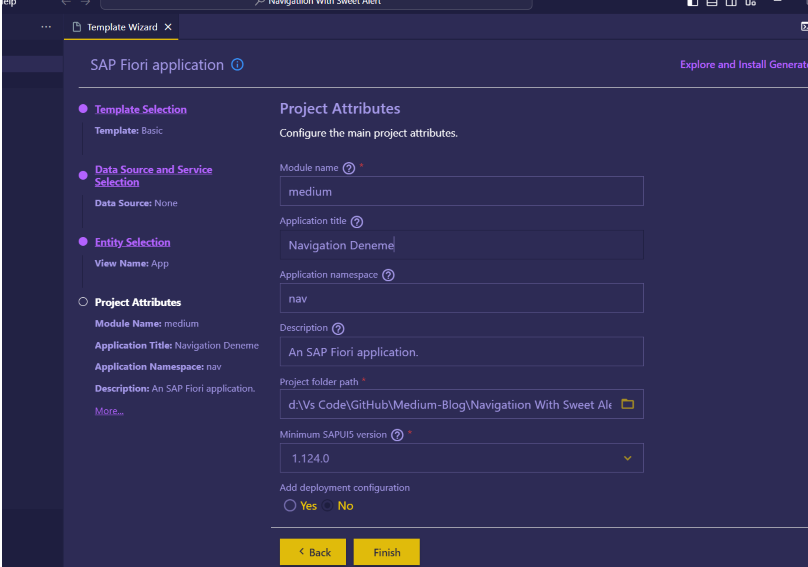Open Explore and Install Generators link
This screenshot has height=567, width=808.
pyautogui.click(x=744, y=64)
